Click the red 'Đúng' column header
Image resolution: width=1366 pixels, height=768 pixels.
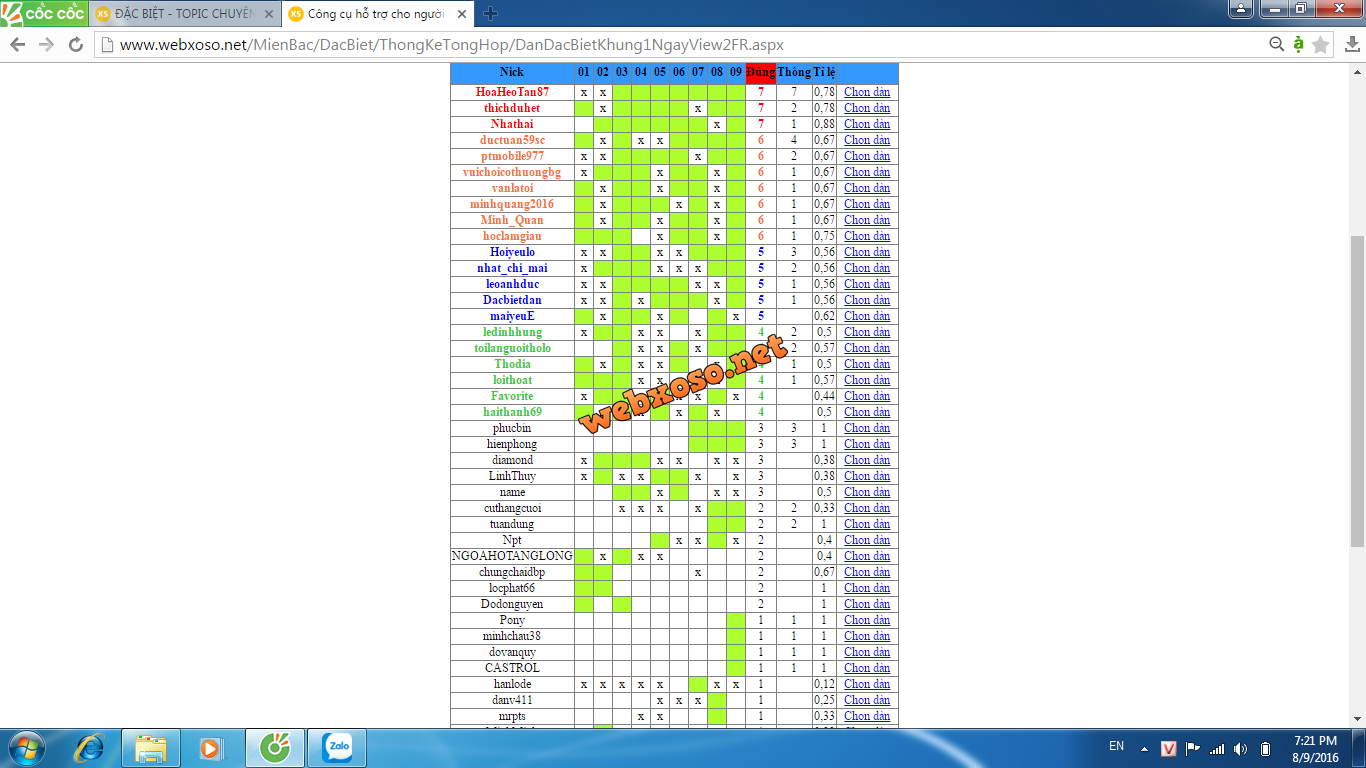760,72
